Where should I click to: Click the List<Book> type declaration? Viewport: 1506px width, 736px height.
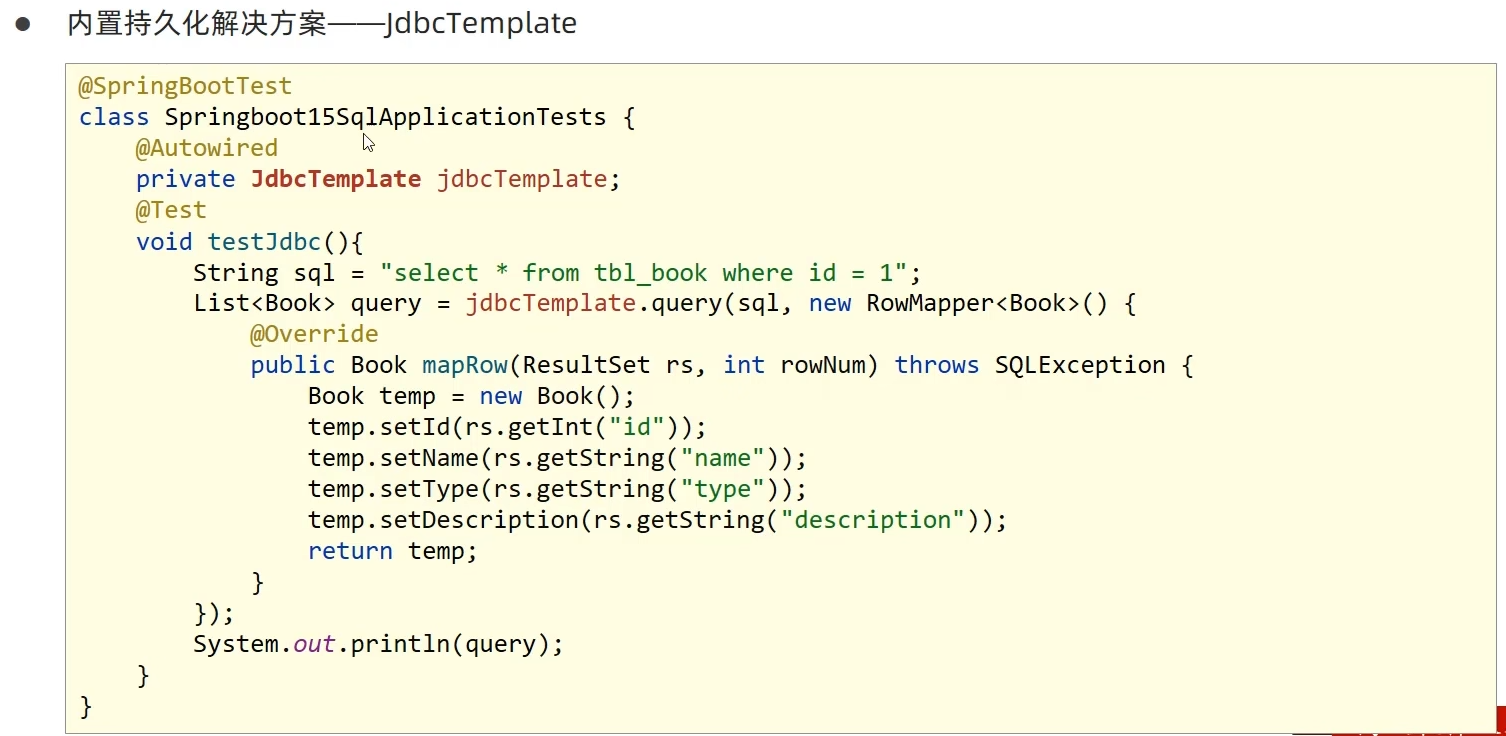(x=264, y=303)
